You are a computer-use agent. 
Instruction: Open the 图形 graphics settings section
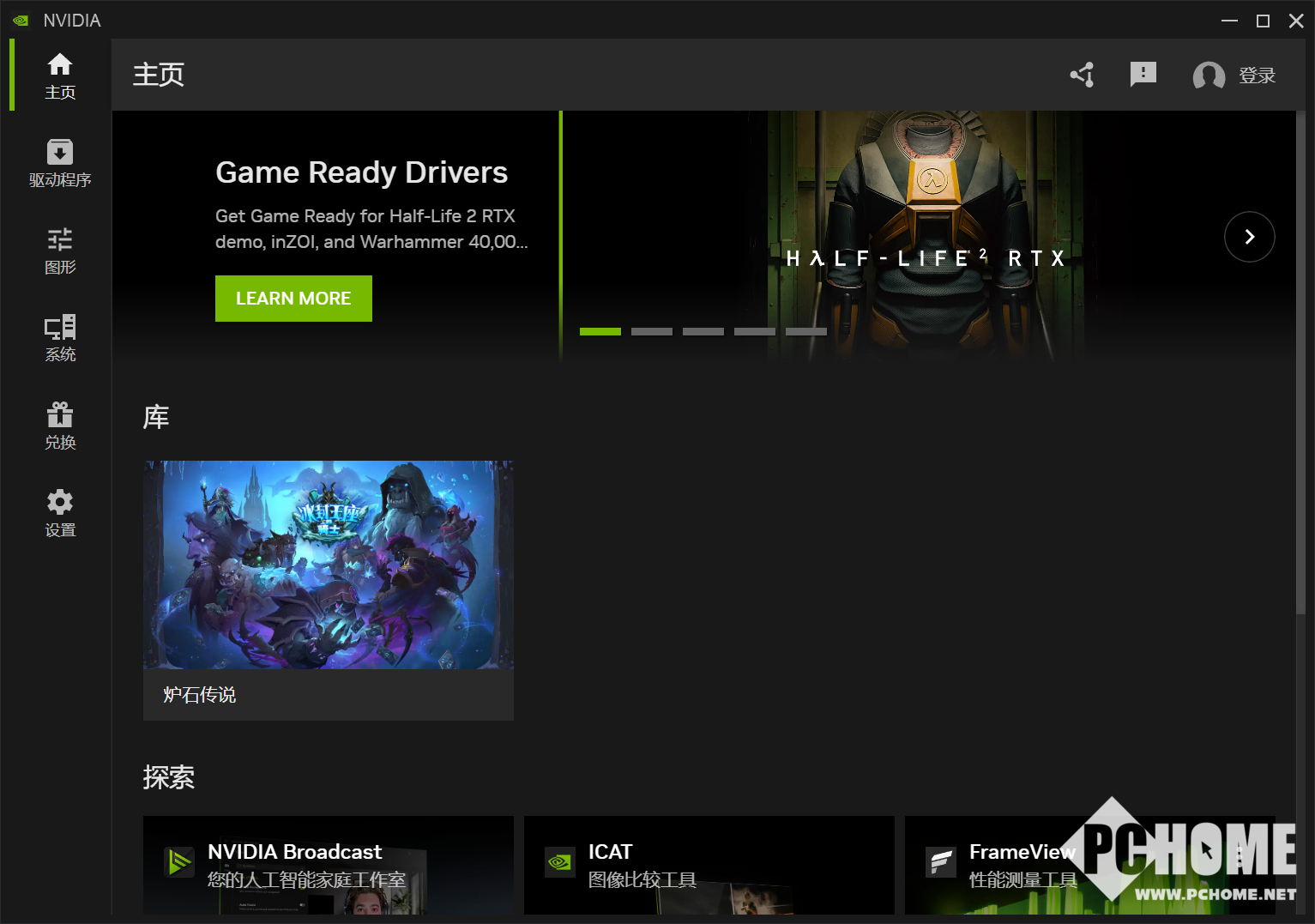click(x=60, y=251)
